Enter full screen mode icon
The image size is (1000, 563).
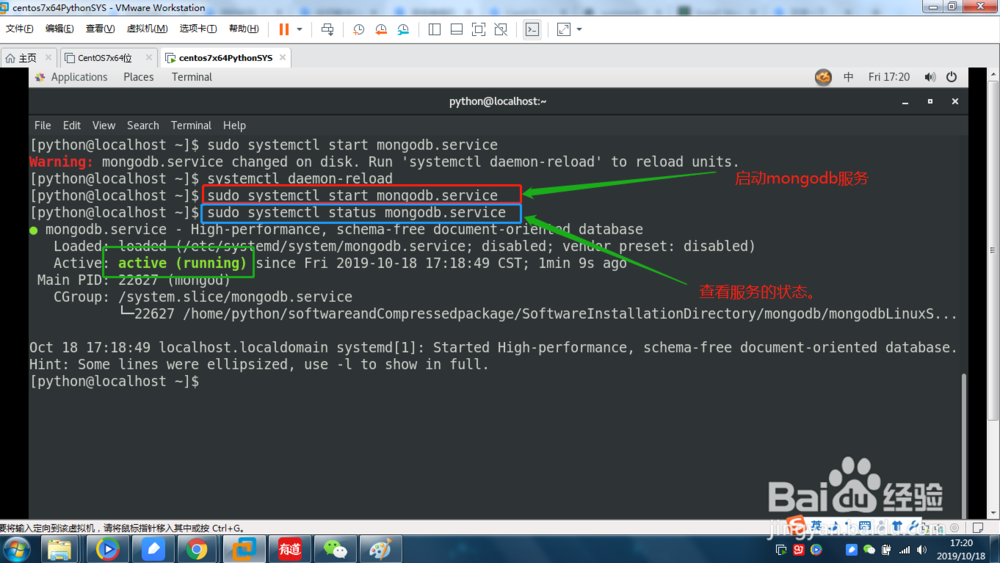[x=478, y=29]
